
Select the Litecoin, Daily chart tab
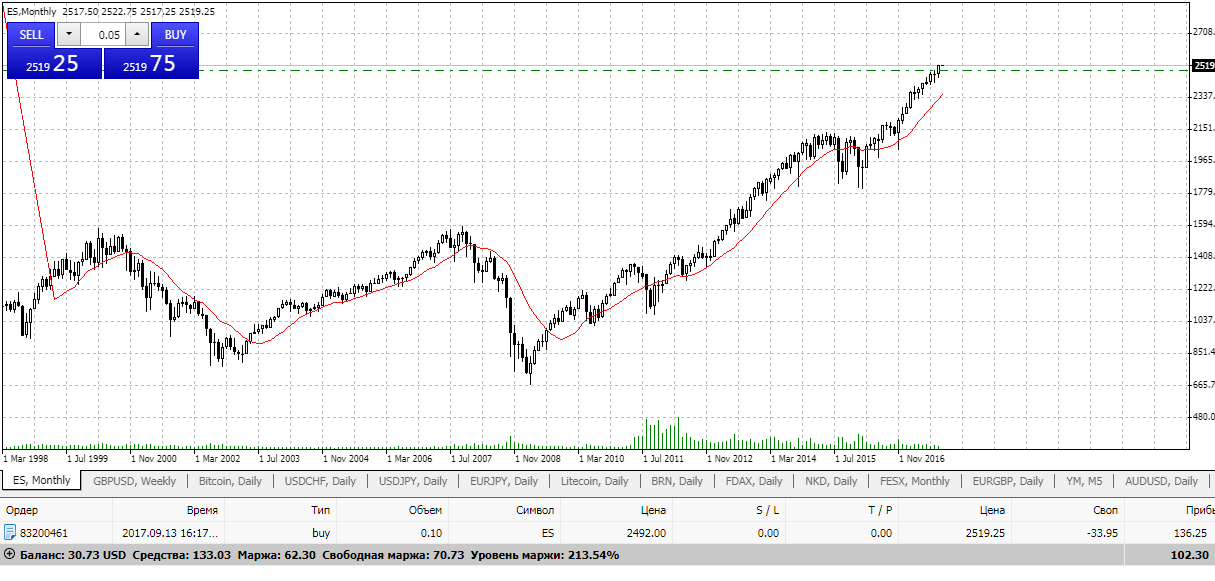pyautogui.click(x=595, y=481)
